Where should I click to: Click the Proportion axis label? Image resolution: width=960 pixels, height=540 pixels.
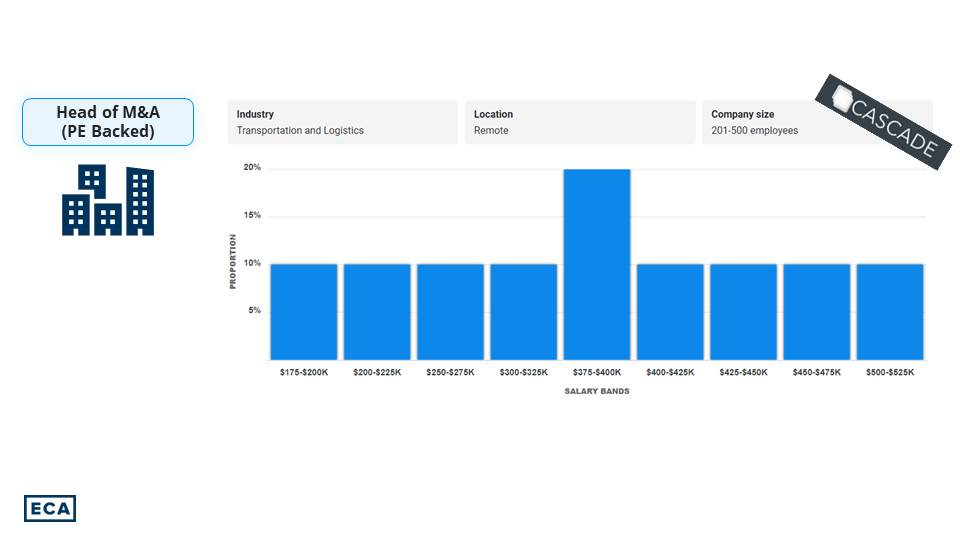coord(233,262)
